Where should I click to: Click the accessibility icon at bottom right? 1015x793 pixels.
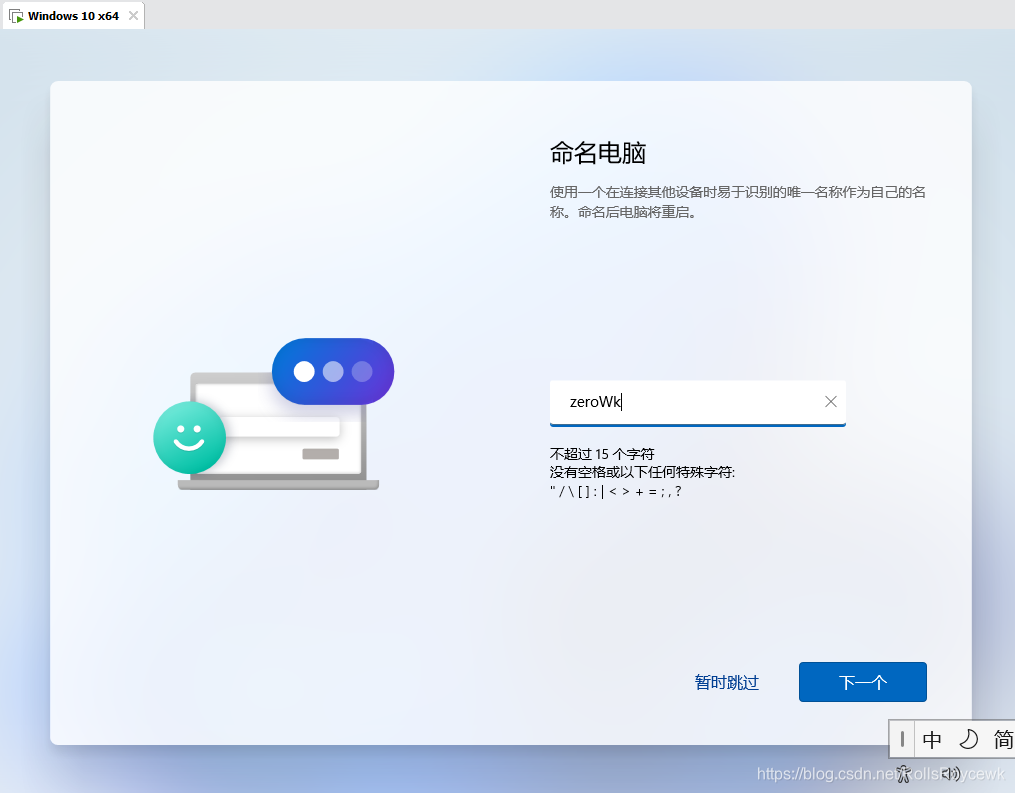click(x=904, y=774)
